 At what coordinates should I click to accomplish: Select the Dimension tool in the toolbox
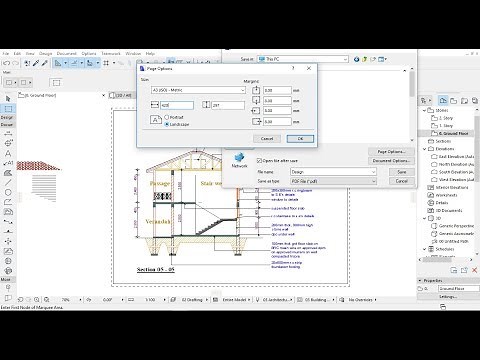[8, 133]
